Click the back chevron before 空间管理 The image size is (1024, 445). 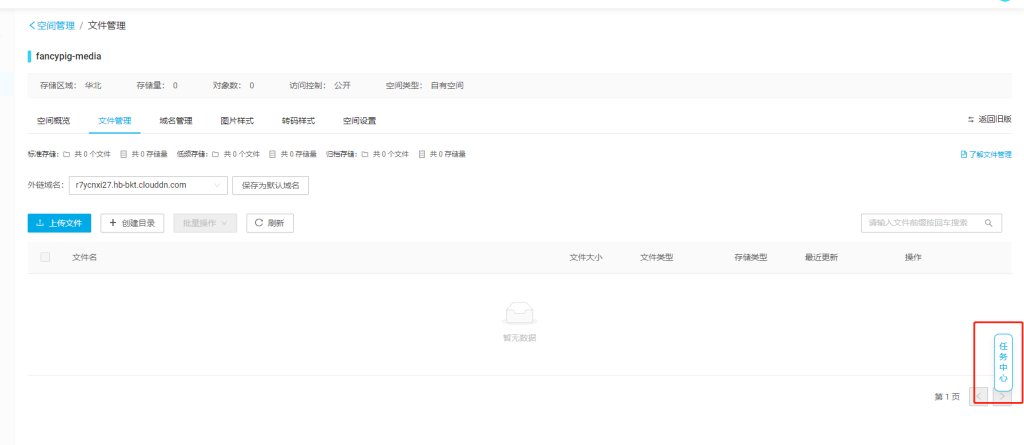(32, 25)
